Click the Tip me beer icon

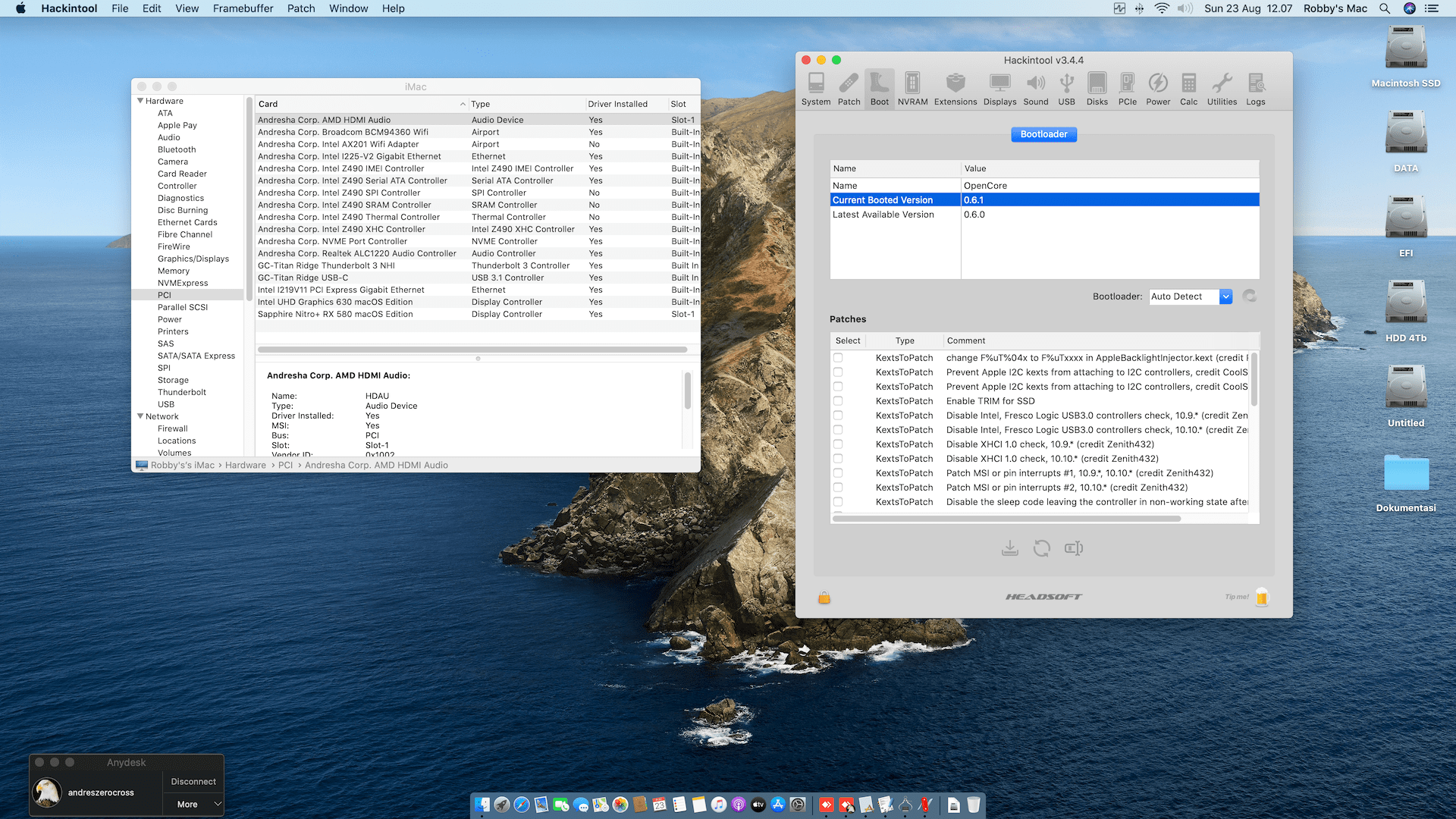(x=1262, y=597)
